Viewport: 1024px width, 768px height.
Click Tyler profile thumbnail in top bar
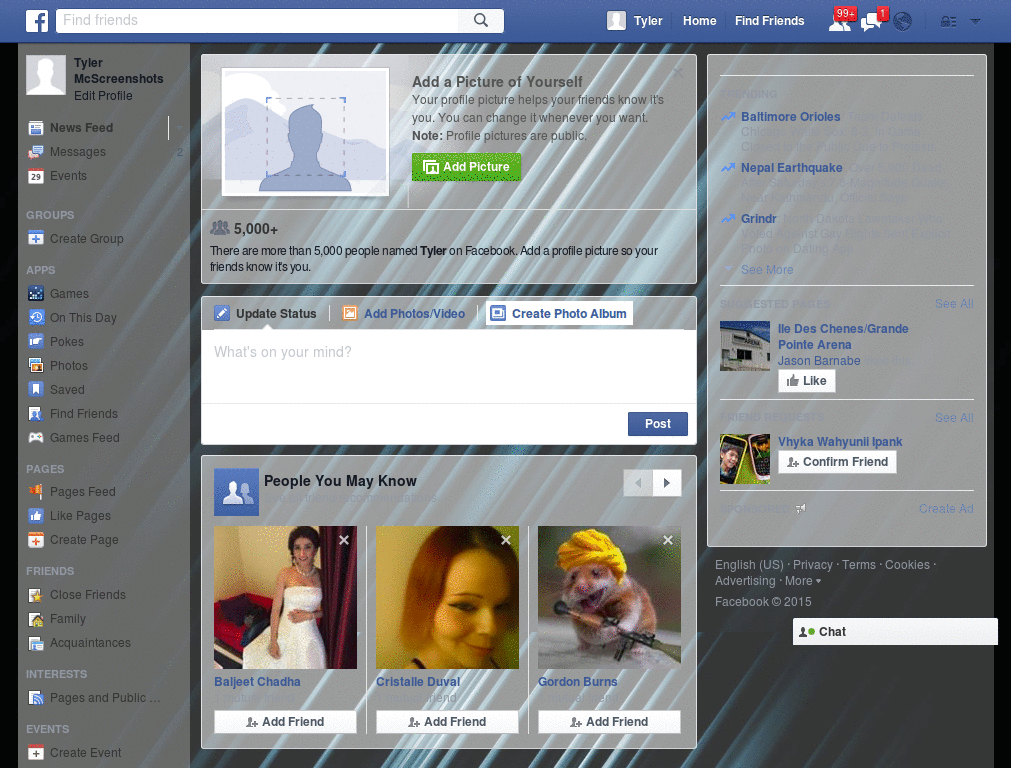click(x=616, y=21)
